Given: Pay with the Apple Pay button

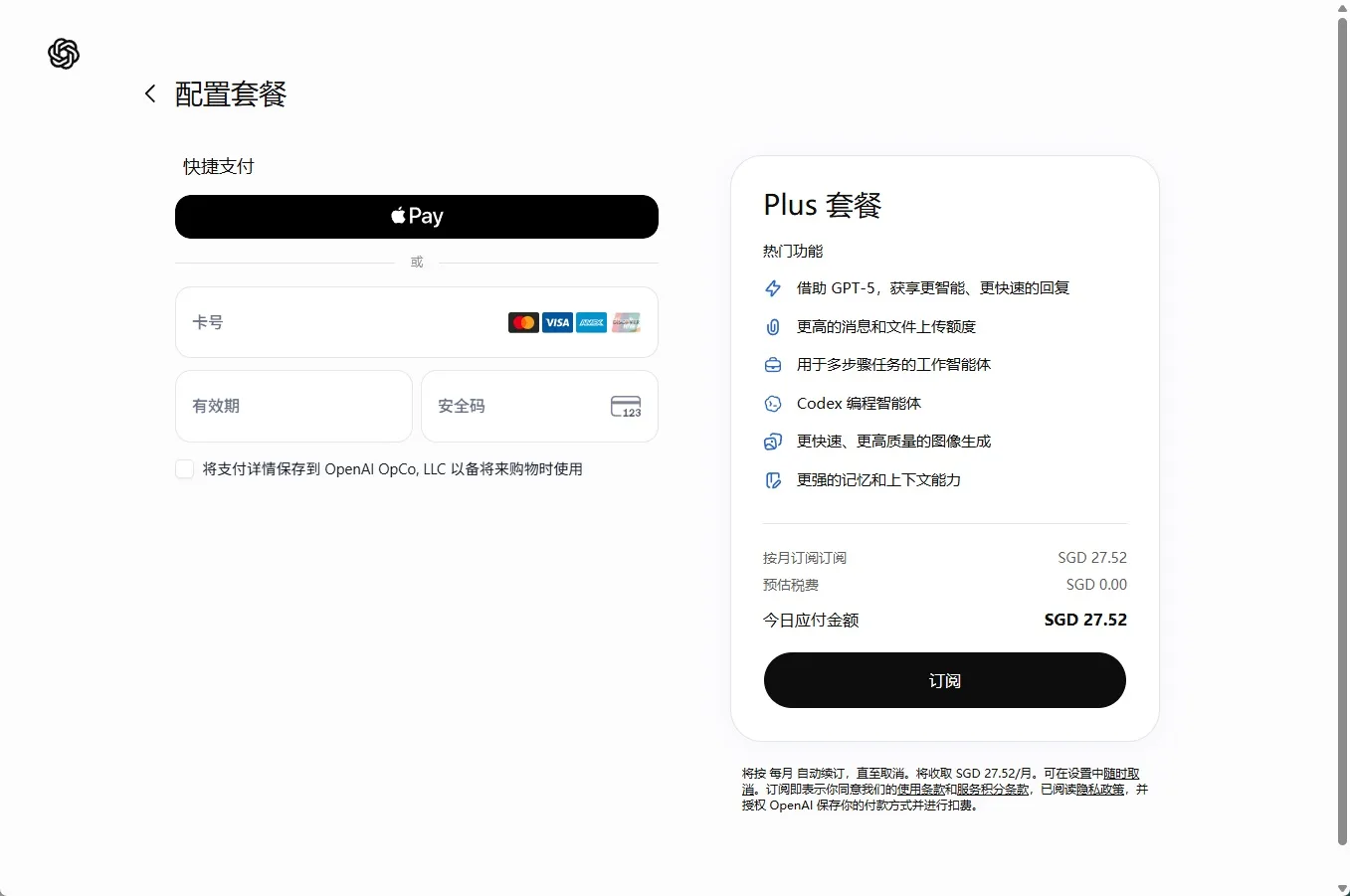Looking at the screenshot, I should 417,217.
